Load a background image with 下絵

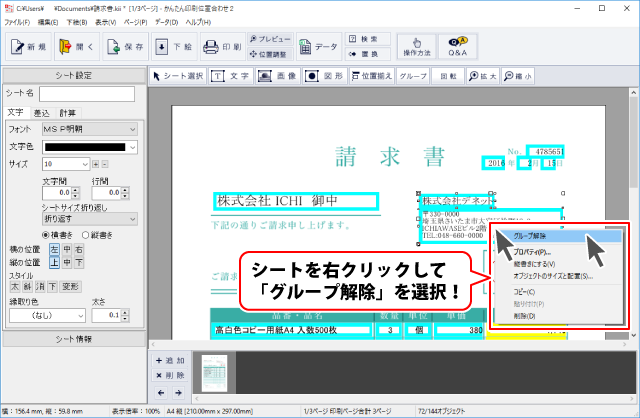[x=174, y=47]
